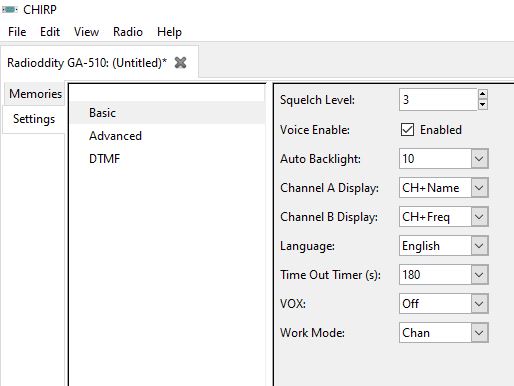The width and height of the screenshot is (514, 386).
Task: Click the Channel B Display label
Action: point(329,217)
